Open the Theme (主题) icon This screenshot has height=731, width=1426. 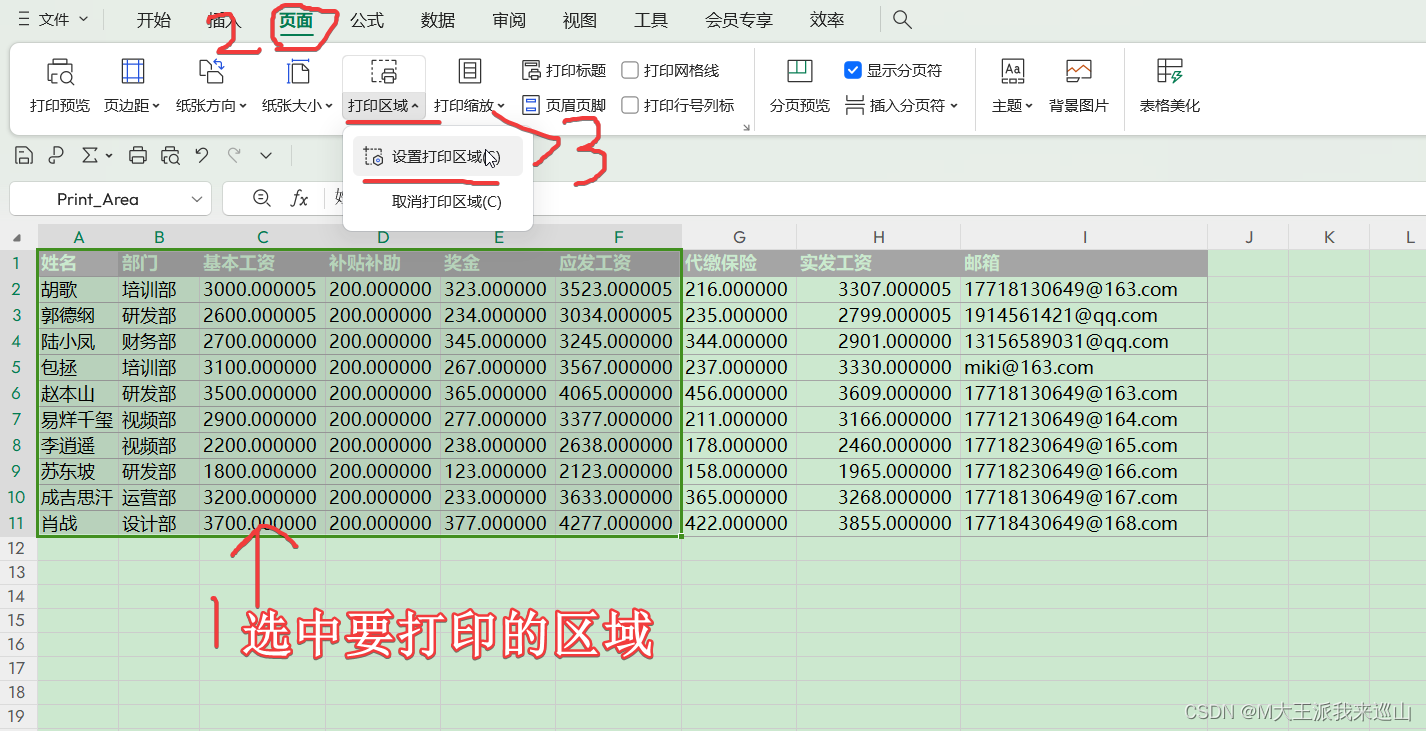(1012, 72)
